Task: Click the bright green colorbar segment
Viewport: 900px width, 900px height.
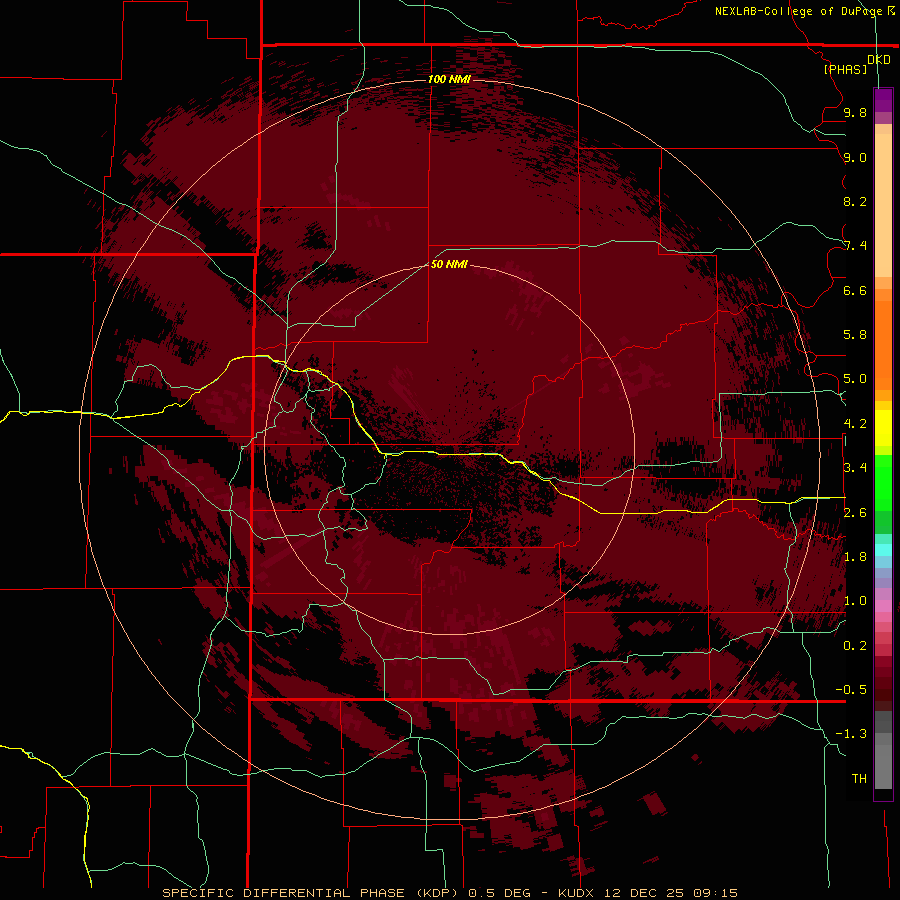Action: (883, 482)
